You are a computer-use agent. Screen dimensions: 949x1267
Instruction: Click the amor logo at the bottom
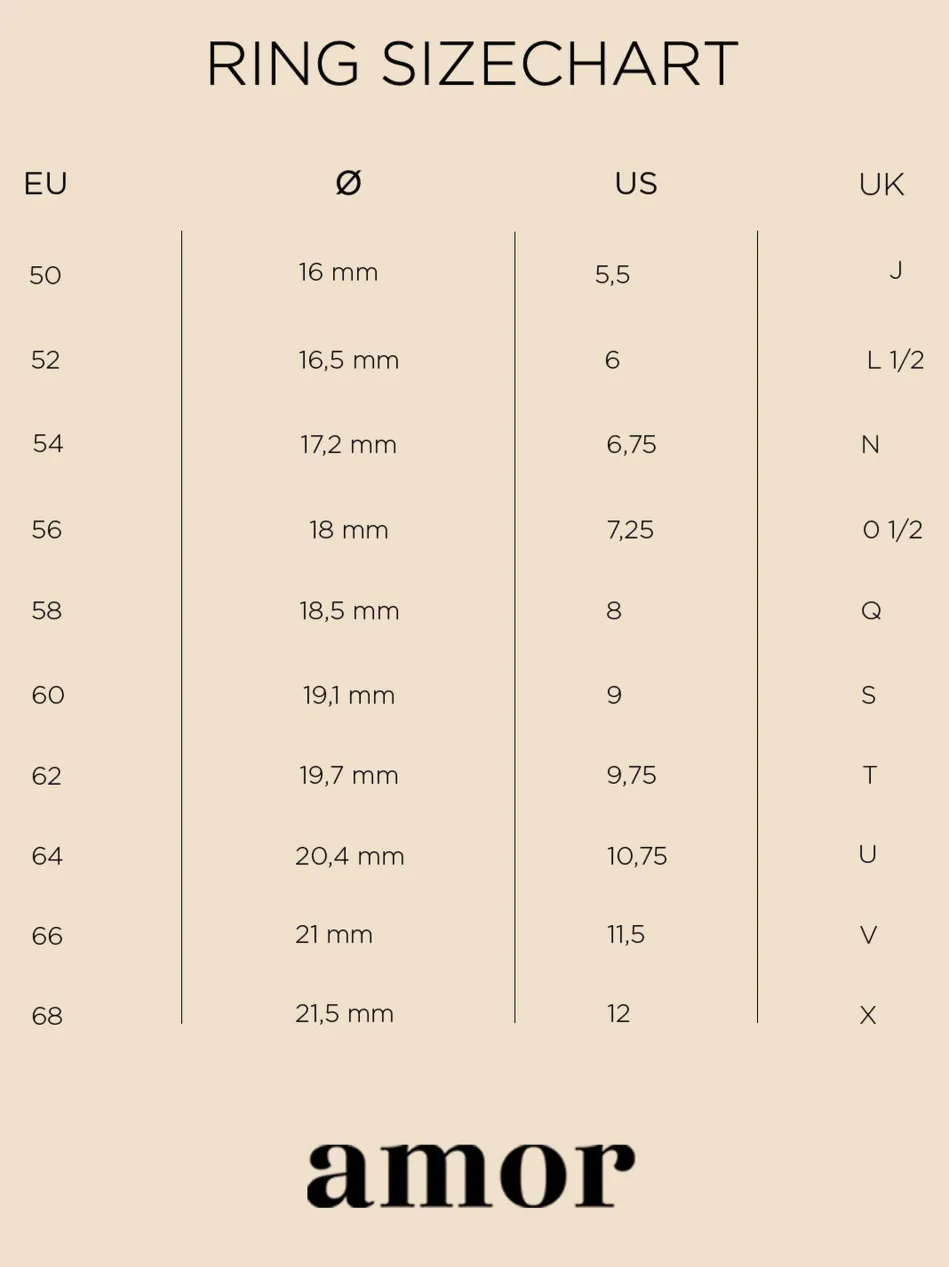470,1173
